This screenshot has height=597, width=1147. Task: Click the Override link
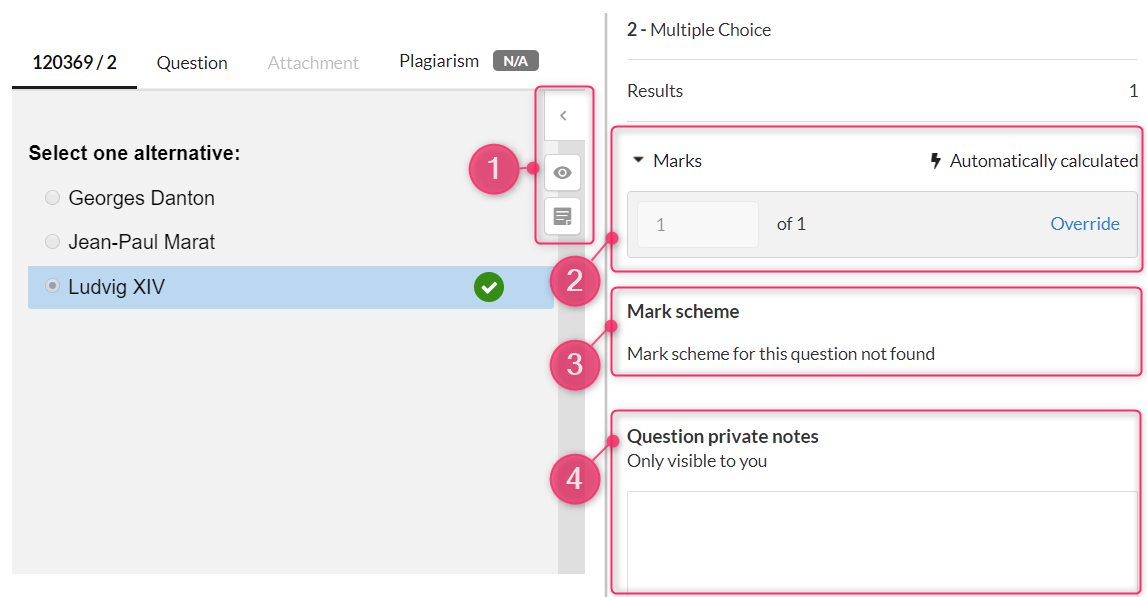pos(1085,224)
